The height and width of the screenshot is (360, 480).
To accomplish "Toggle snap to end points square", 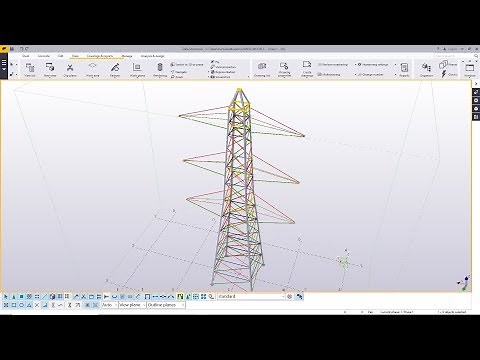I will coord(14,305).
